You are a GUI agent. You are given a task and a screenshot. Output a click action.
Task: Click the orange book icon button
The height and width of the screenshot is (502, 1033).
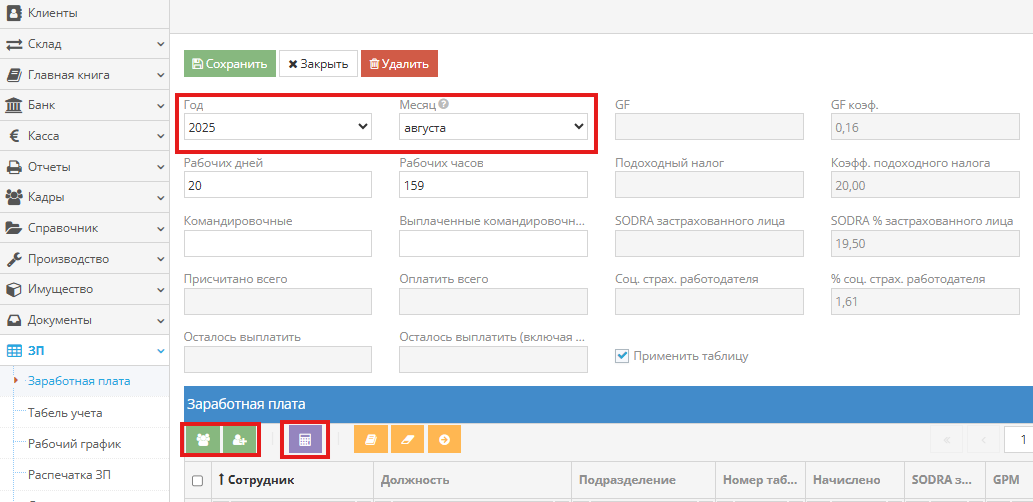click(x=370, y=439)
